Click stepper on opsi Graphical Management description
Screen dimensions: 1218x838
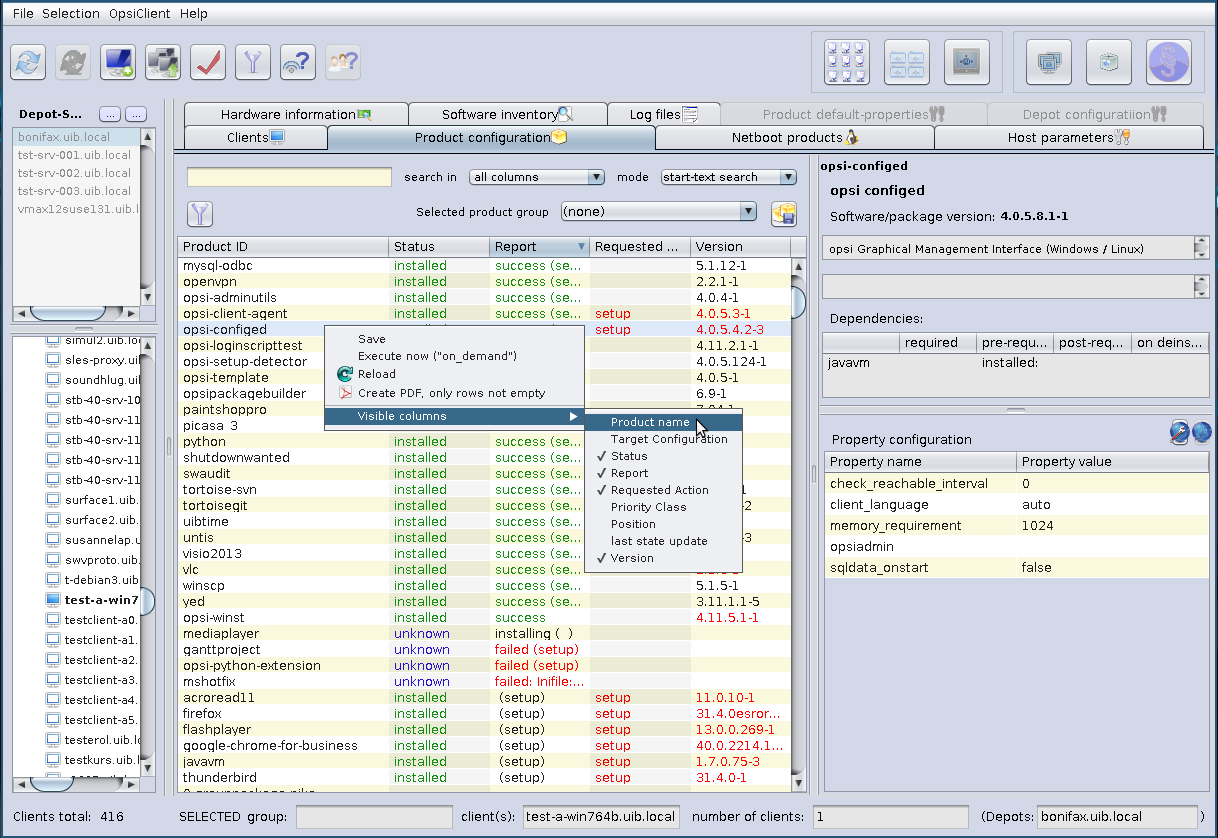1201,248
